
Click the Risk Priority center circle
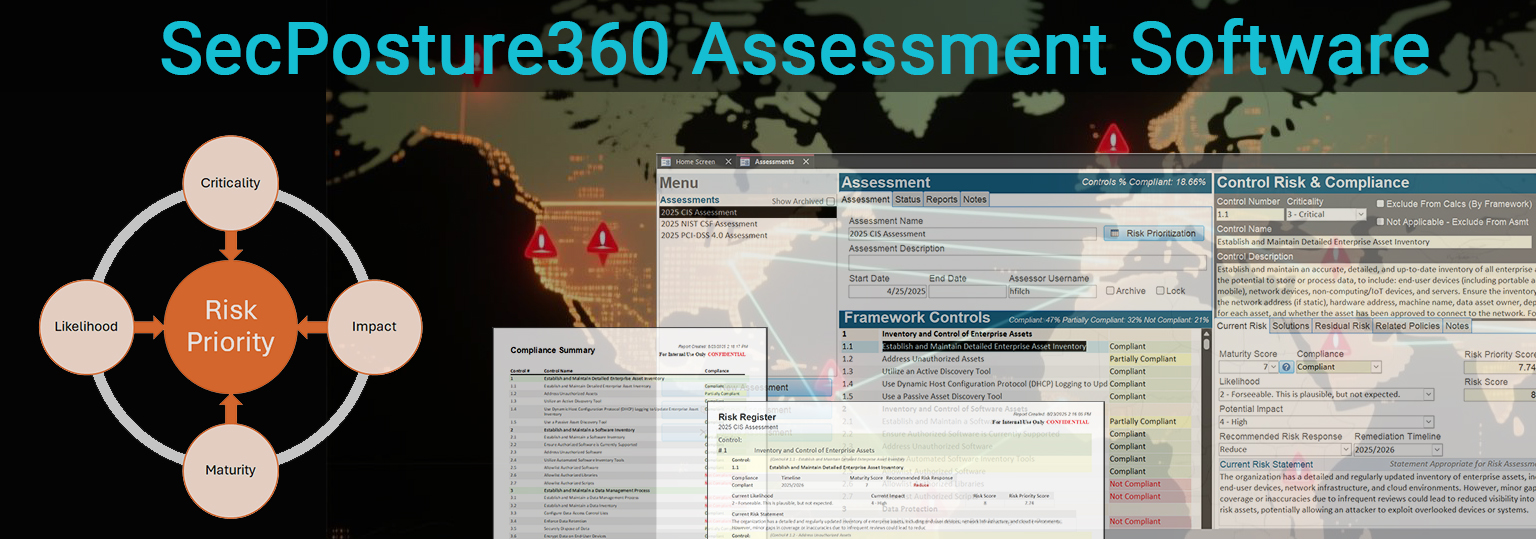pos(232,326)
